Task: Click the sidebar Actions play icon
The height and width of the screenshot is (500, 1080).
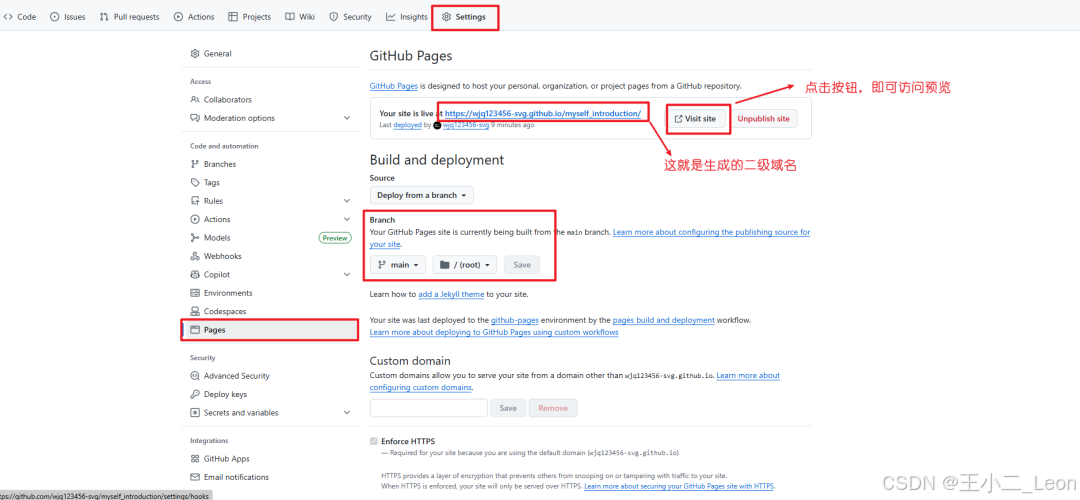Action: pyautogui.click(x=195, y=219)
